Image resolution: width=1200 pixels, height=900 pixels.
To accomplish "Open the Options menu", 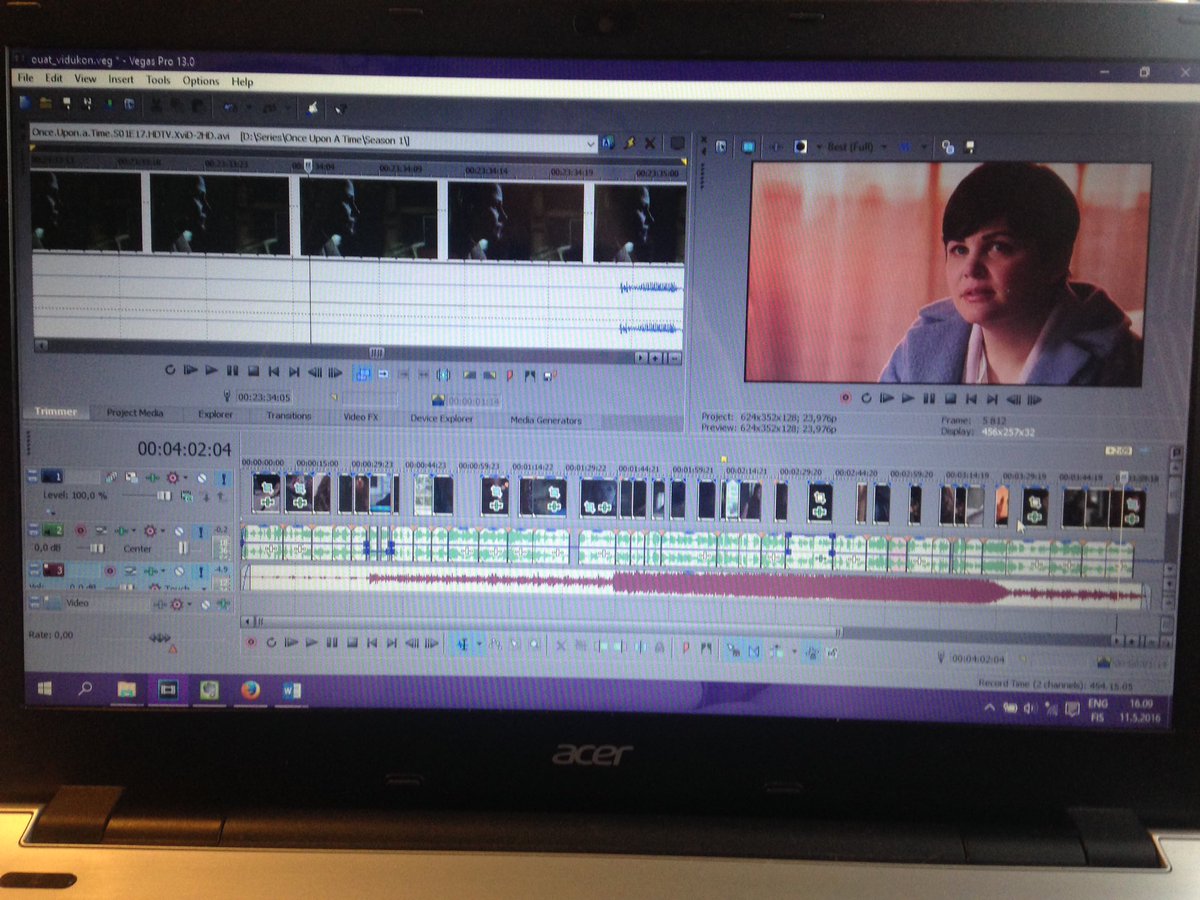I will (x=200, y=81).
